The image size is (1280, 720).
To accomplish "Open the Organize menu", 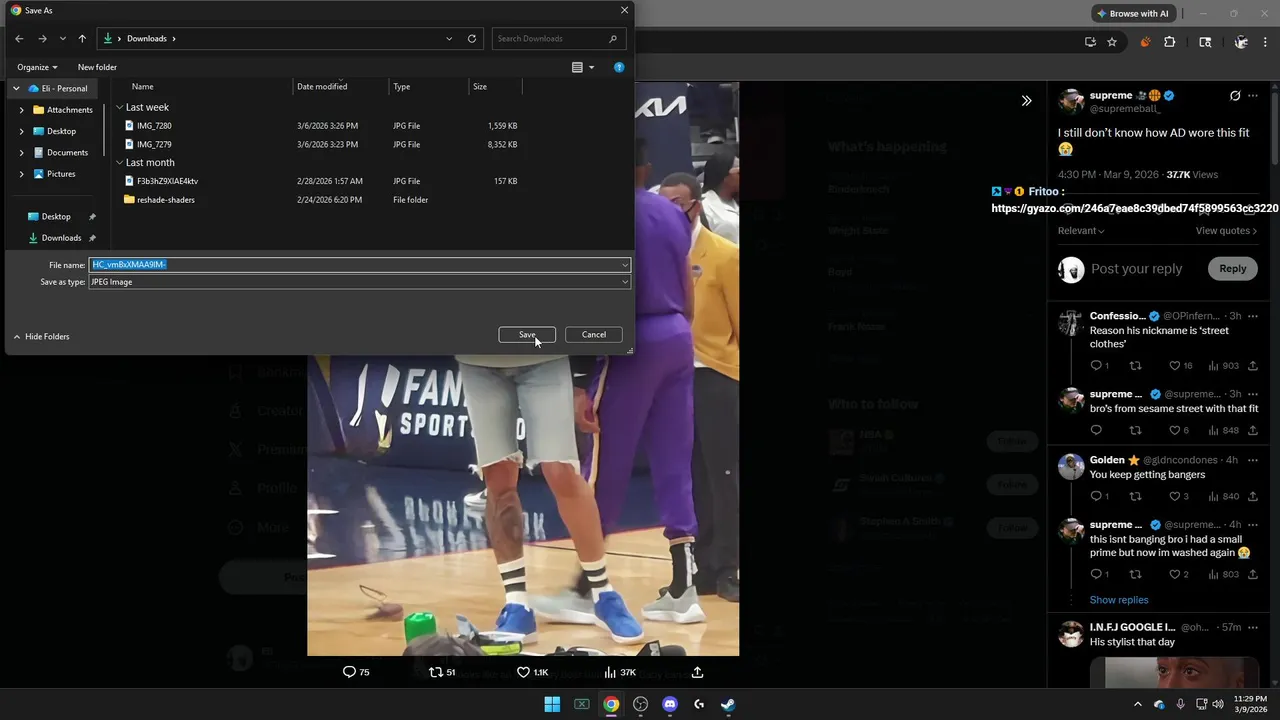I will point(37,67).
